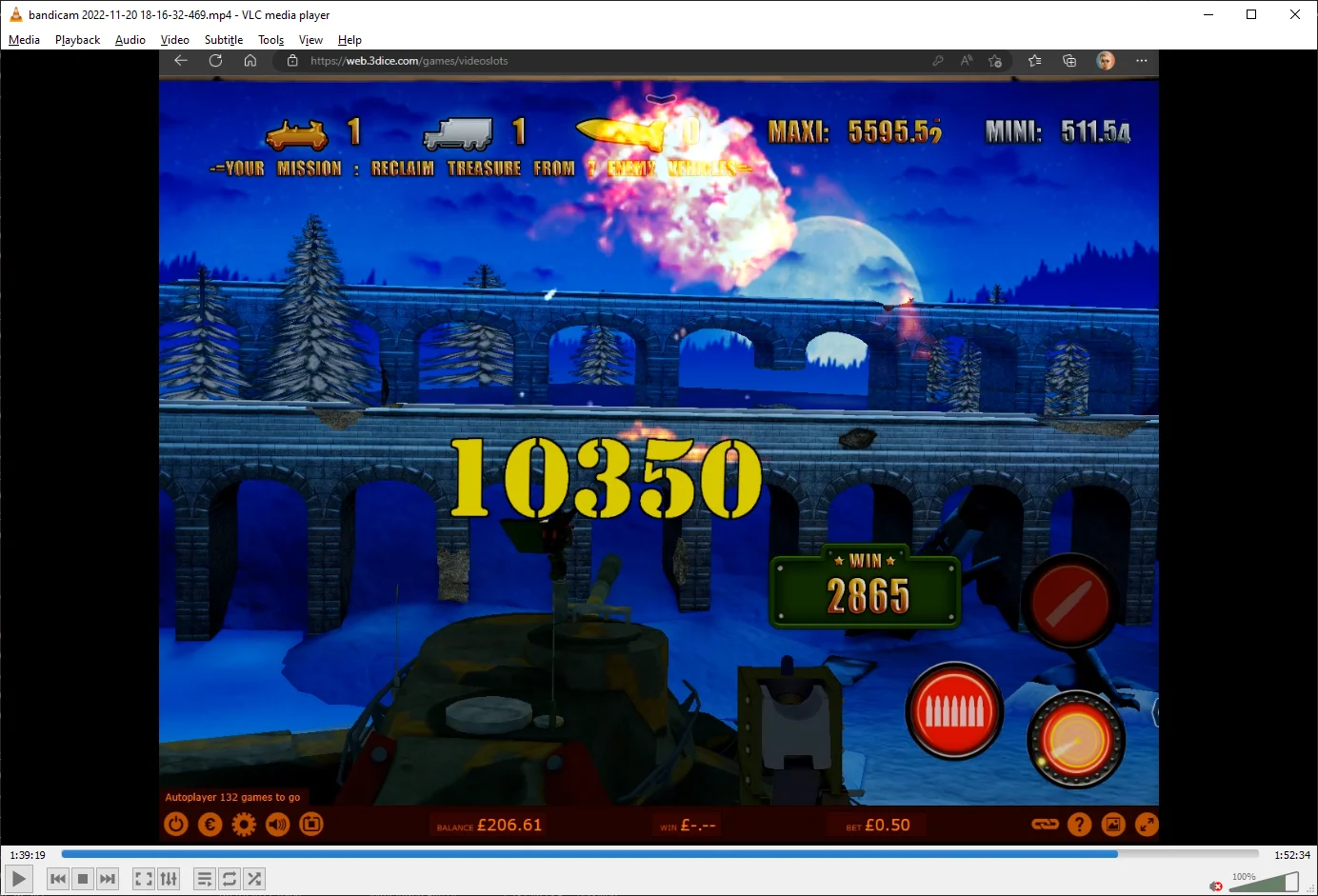Toggle game sound speaker icon
Screen dimensions: 1318x896
[278, 825]
